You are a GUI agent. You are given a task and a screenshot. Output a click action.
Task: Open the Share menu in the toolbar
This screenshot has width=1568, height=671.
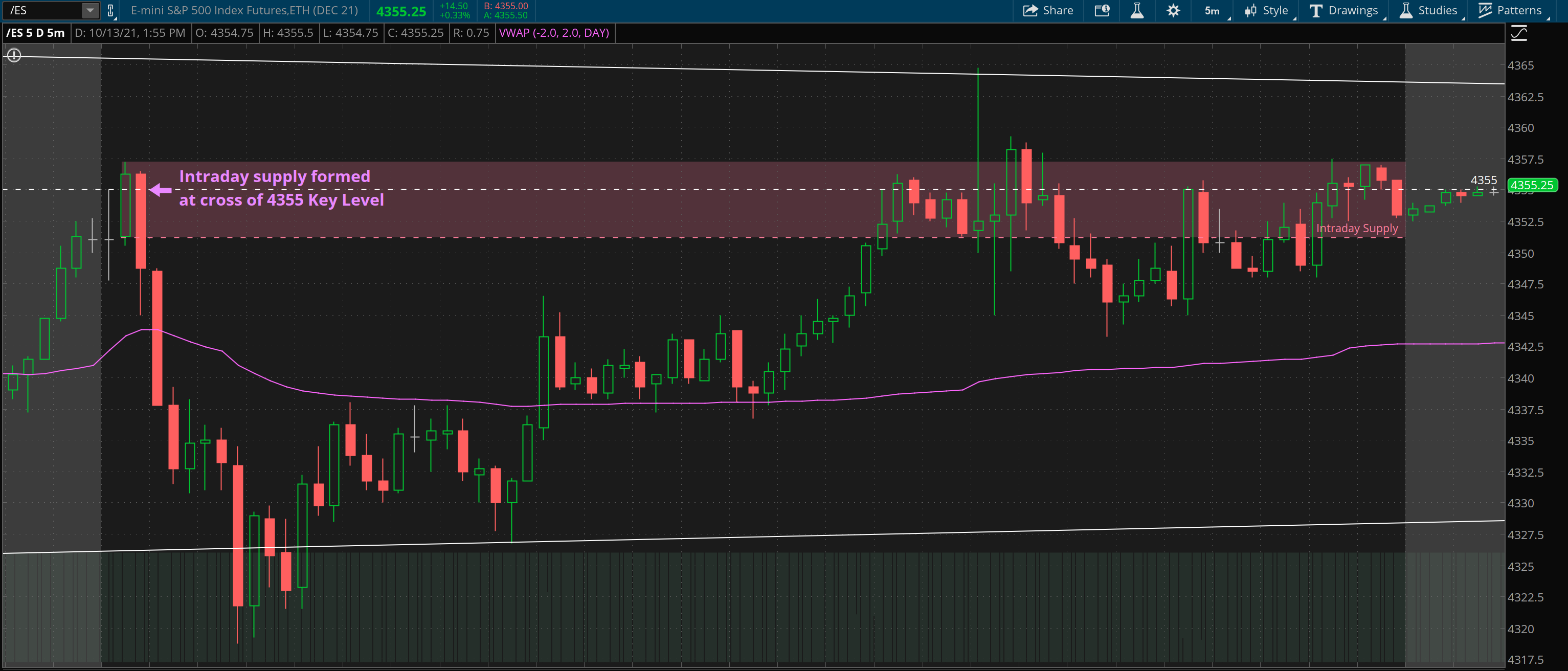click(1048, 10)
